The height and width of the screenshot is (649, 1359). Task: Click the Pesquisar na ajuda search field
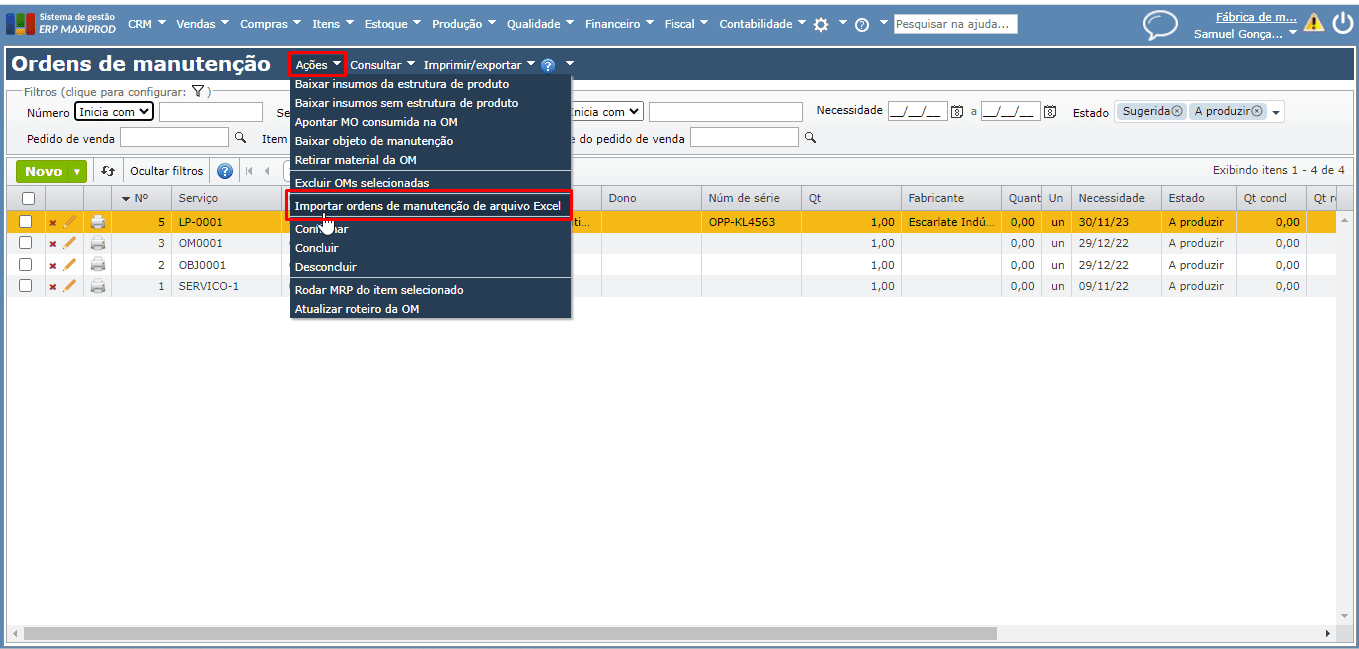point(955,24)
